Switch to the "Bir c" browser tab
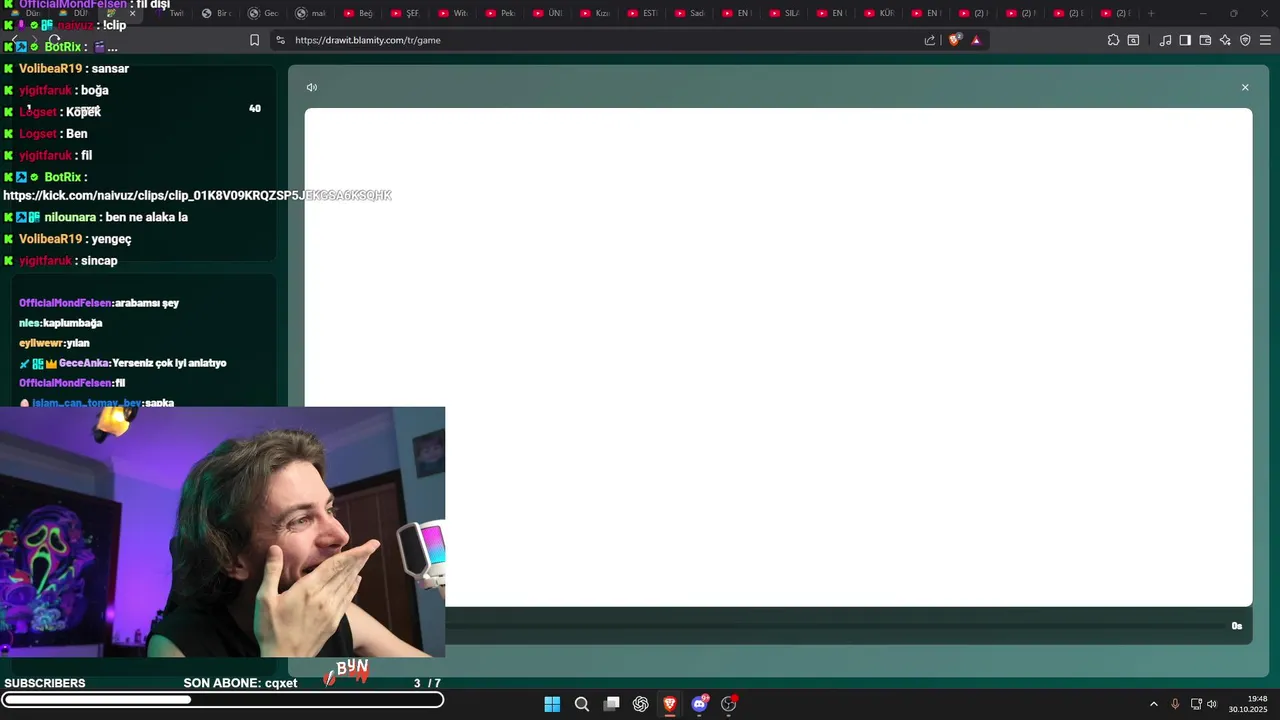The width and height of the screenshot is (1280, 720). [216, 13]
